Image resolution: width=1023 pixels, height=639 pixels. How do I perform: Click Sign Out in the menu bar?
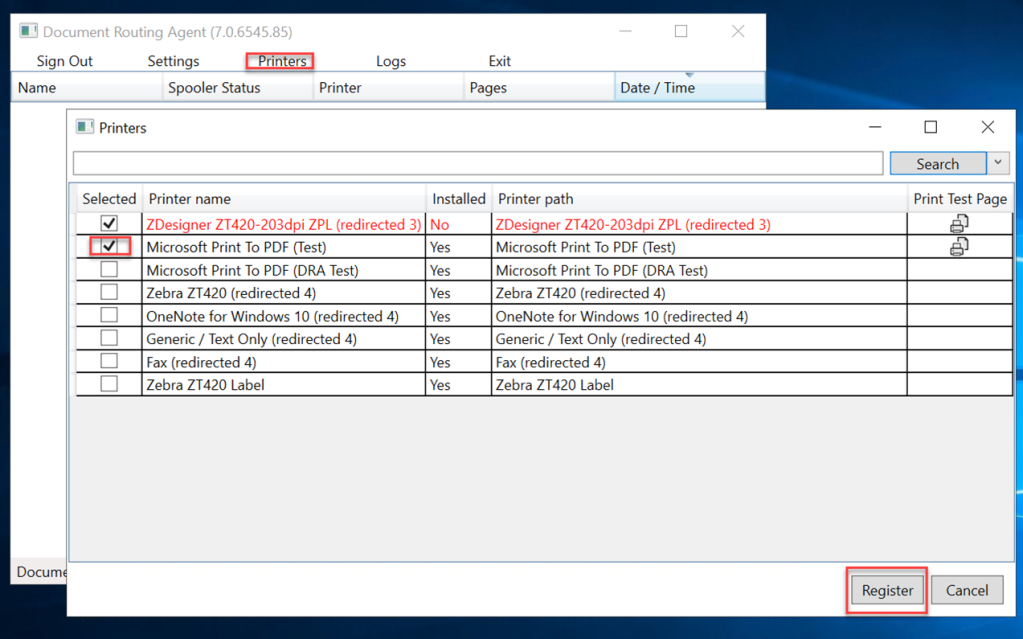point(65,61)
